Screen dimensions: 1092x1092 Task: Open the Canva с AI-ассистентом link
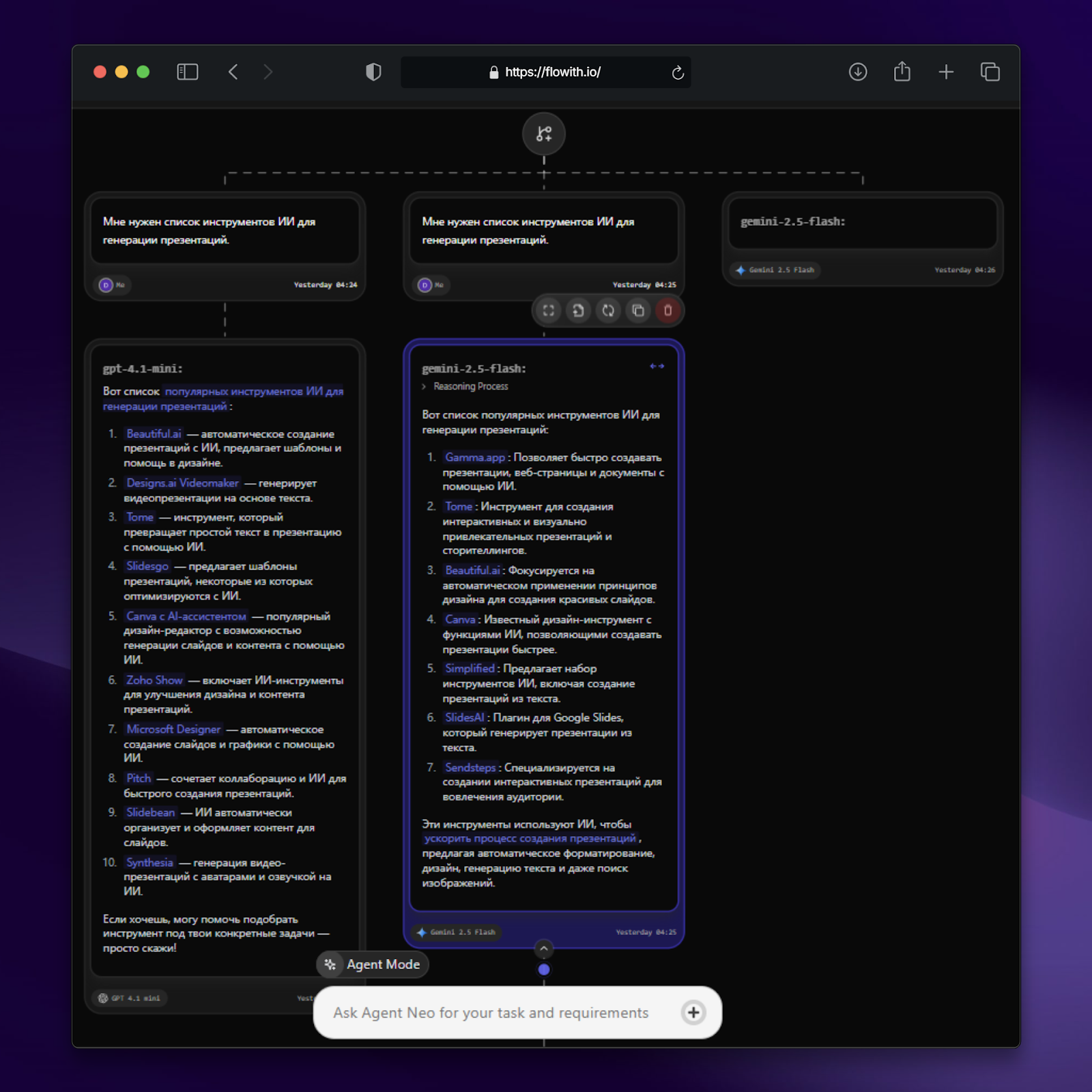(x=186, y=616)
